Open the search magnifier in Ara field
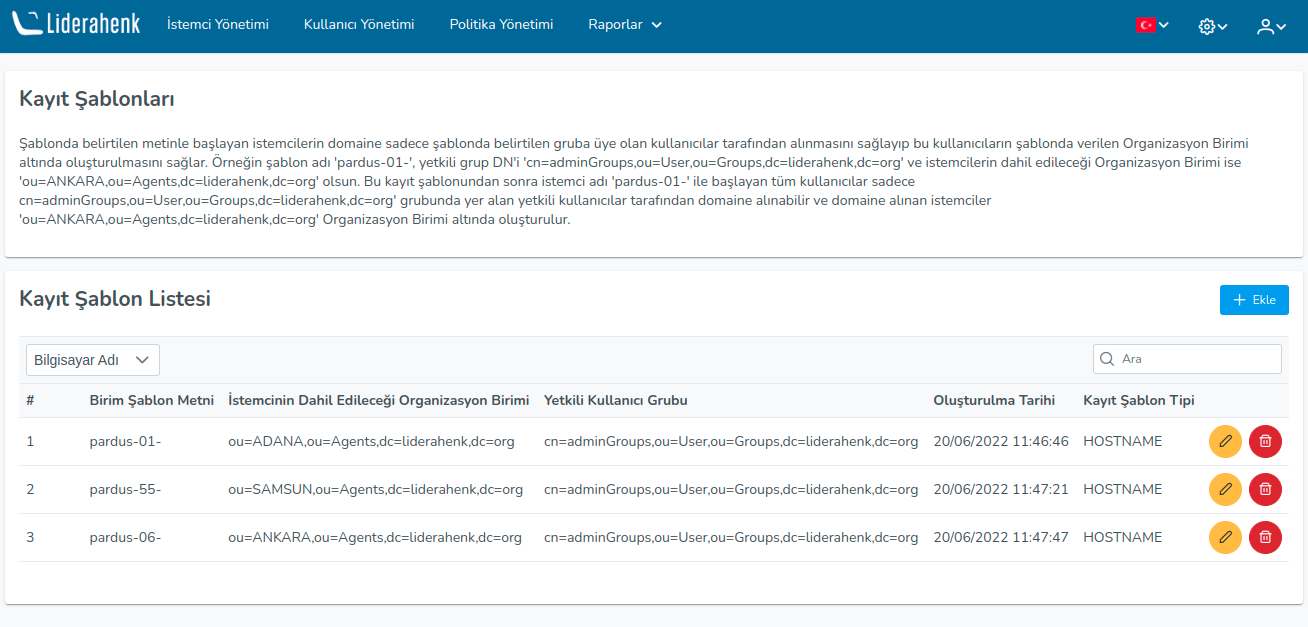Screen dimensions: 1308x627 1108,358
